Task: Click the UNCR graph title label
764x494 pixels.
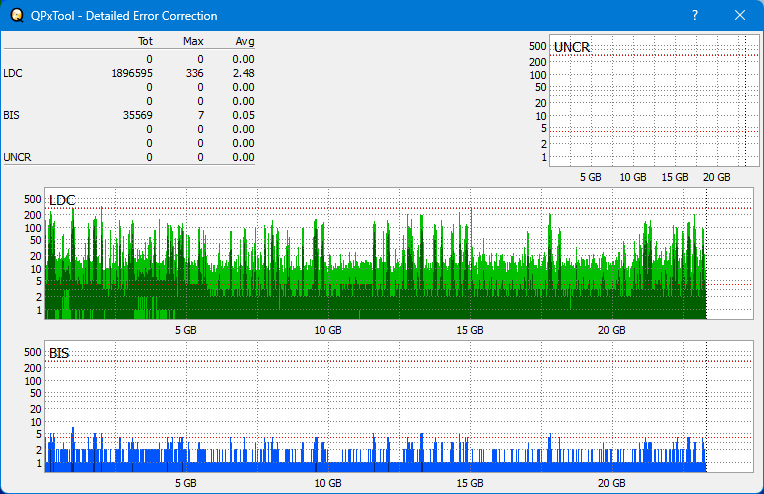Action: click(x=572, y=47)
